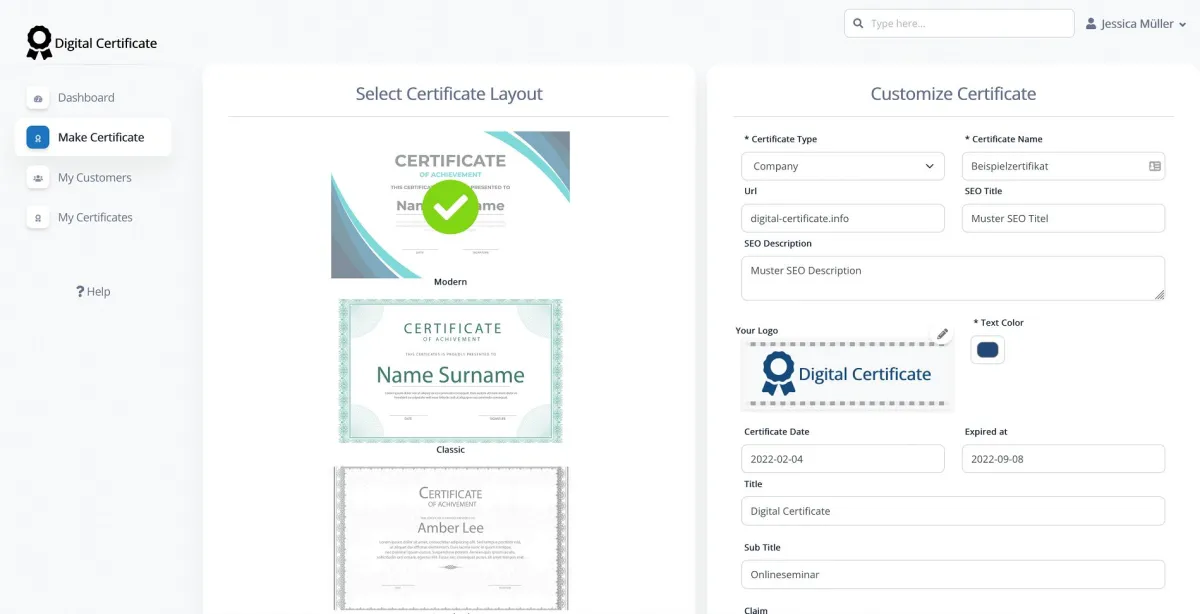Select the blue Make Certificate icon

click(37, 137)
